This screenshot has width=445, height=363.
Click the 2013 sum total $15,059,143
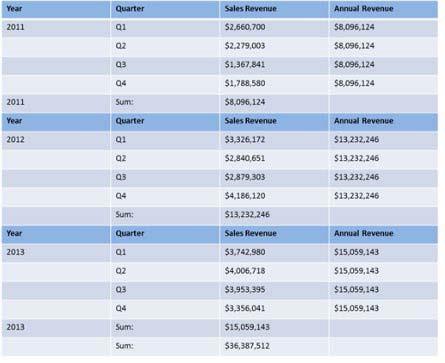[x=247, y=327]
